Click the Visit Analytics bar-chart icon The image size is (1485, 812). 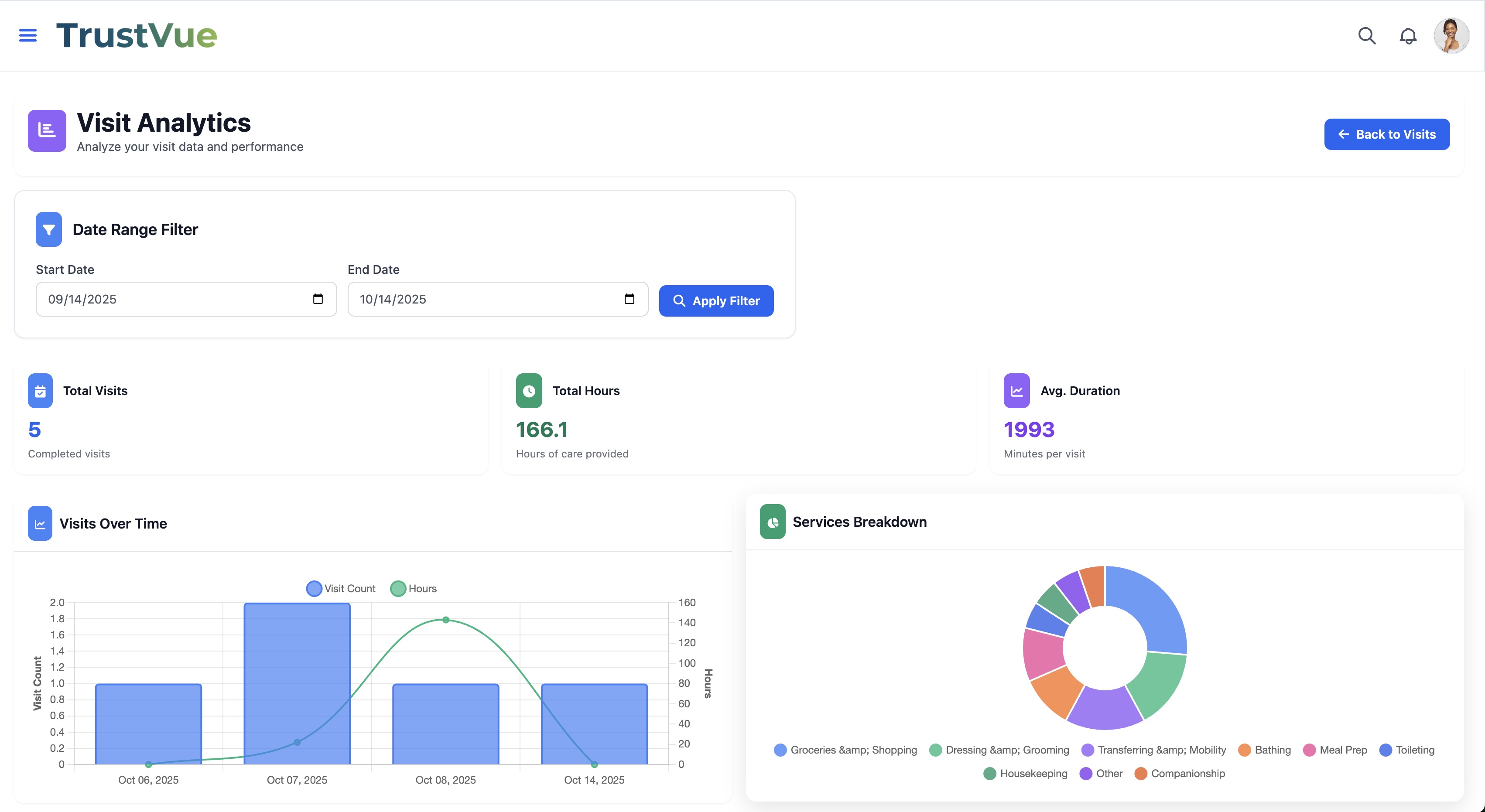(x=47, y=131)
